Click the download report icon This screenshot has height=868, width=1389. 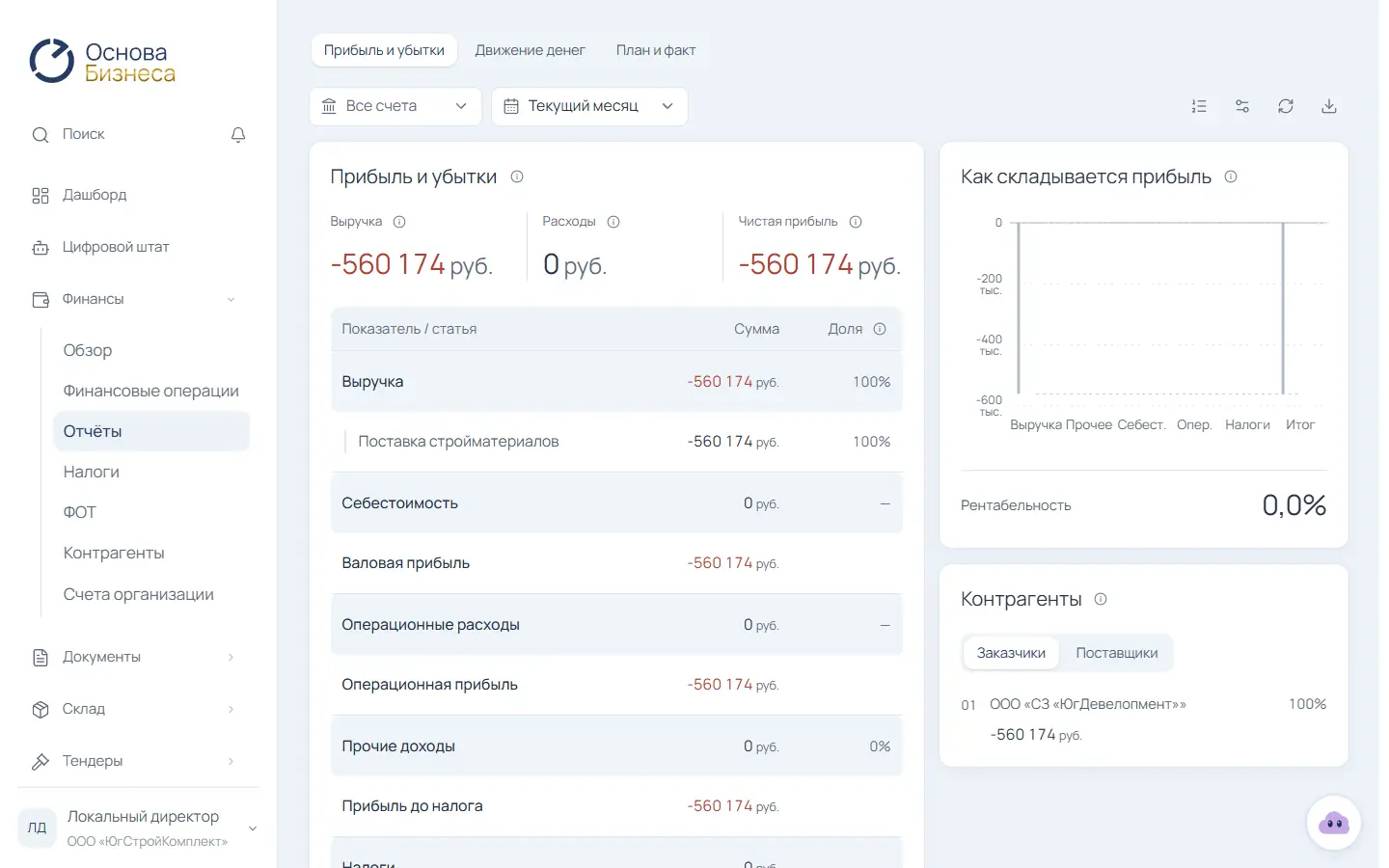point(1329,106)
